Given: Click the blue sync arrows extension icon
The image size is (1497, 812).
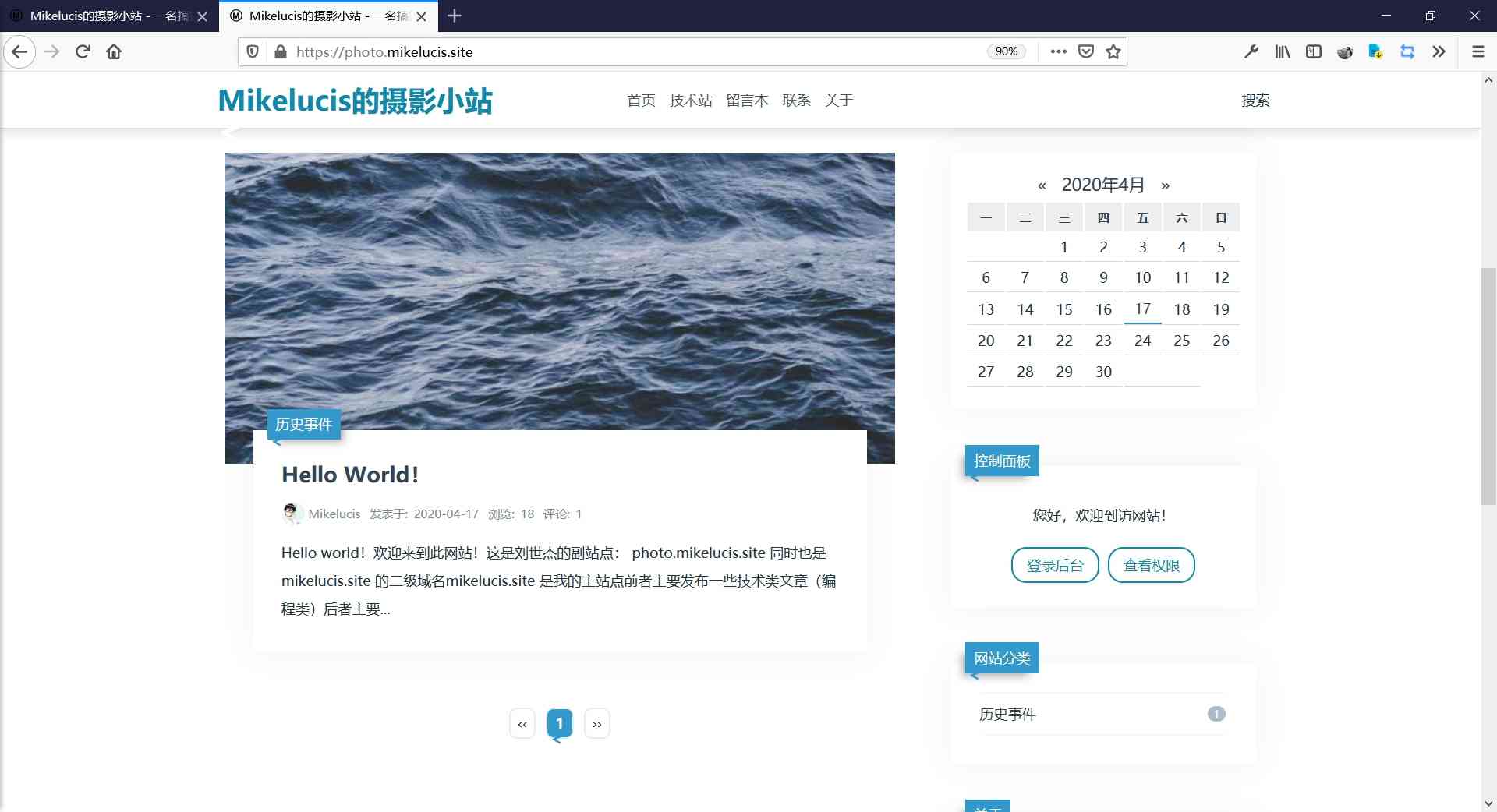Looking at the screenshot, I should (1407, 52).
